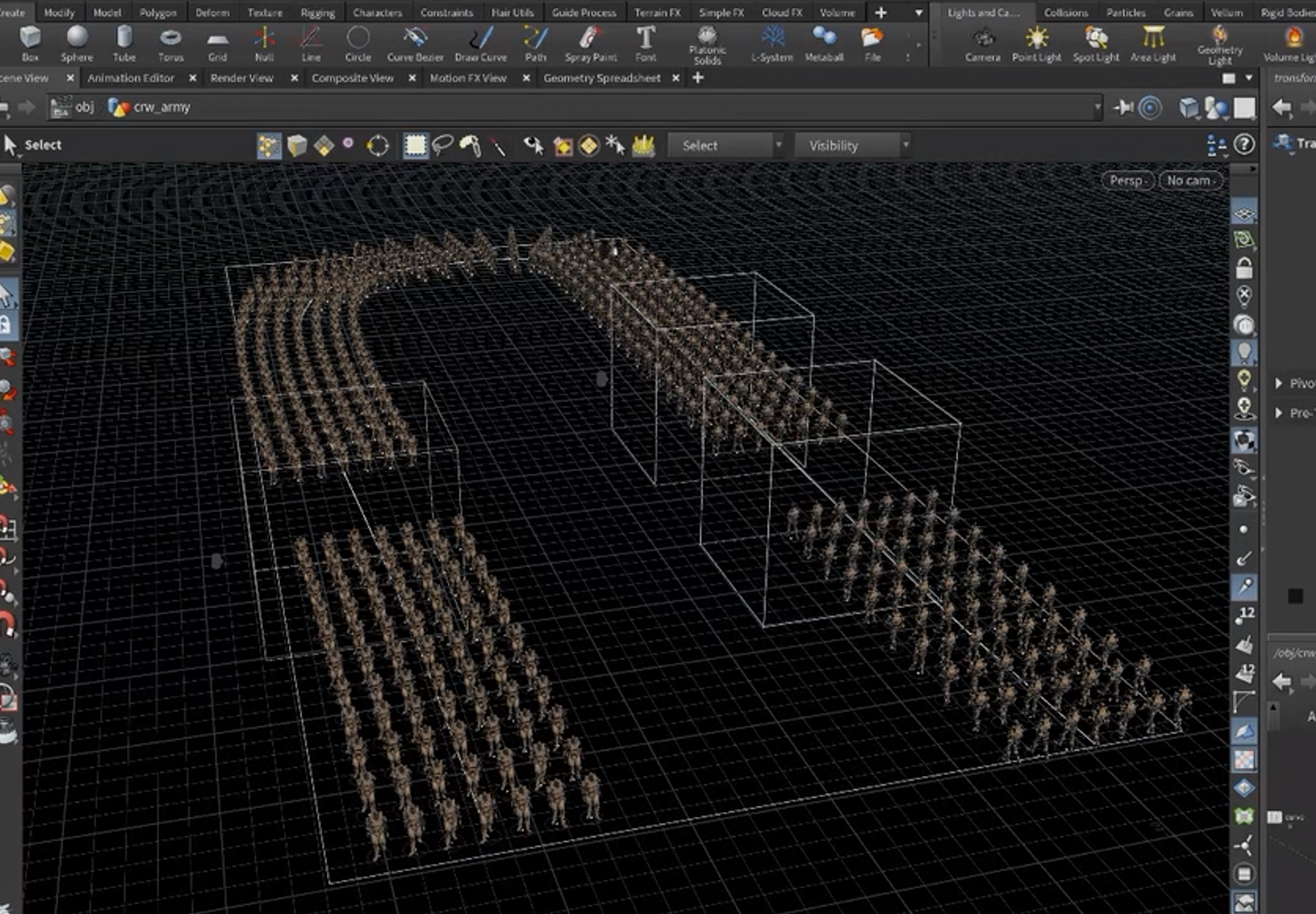
Task: Click the Font shelf tool
Action: 646,44
